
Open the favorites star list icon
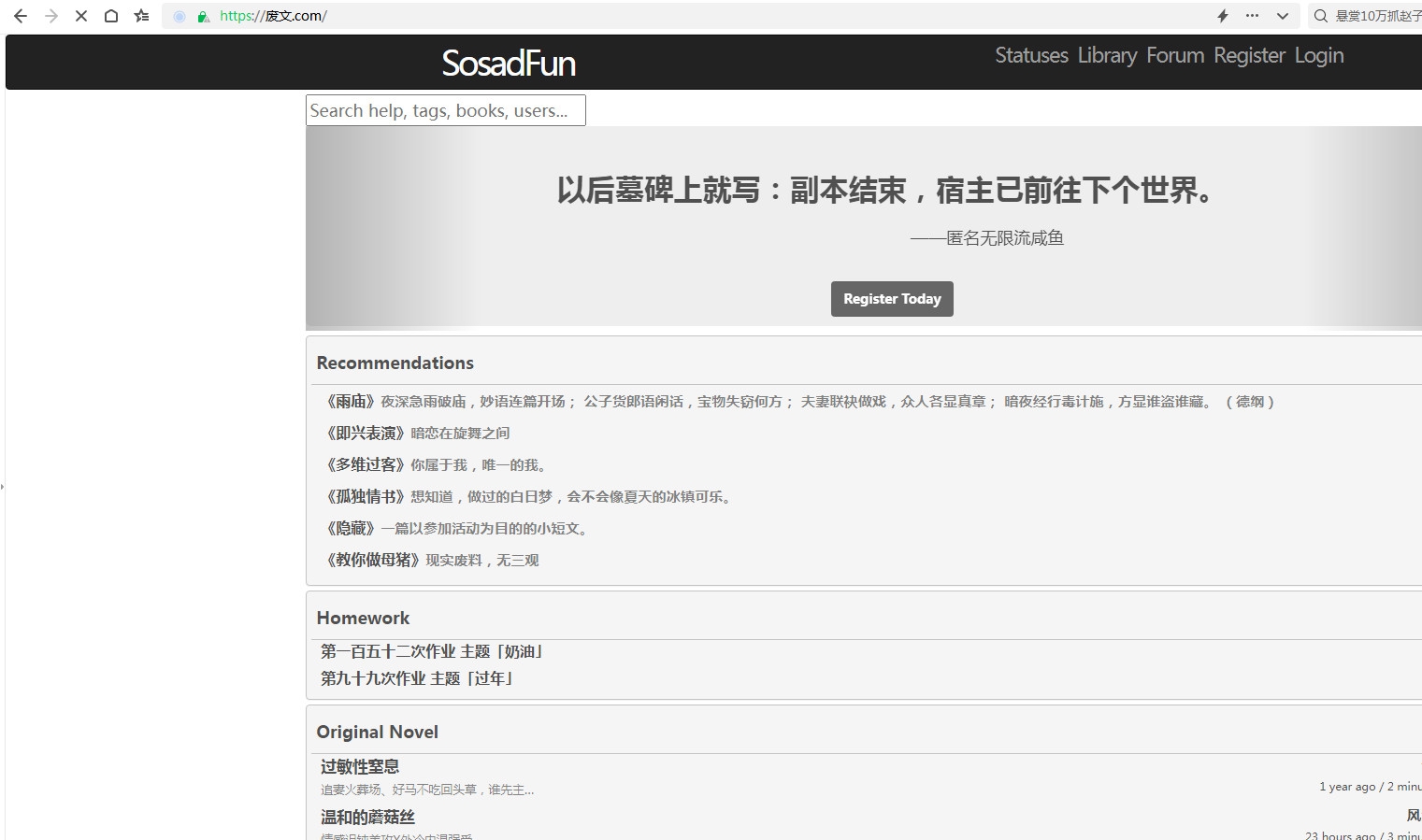(141, 16)
